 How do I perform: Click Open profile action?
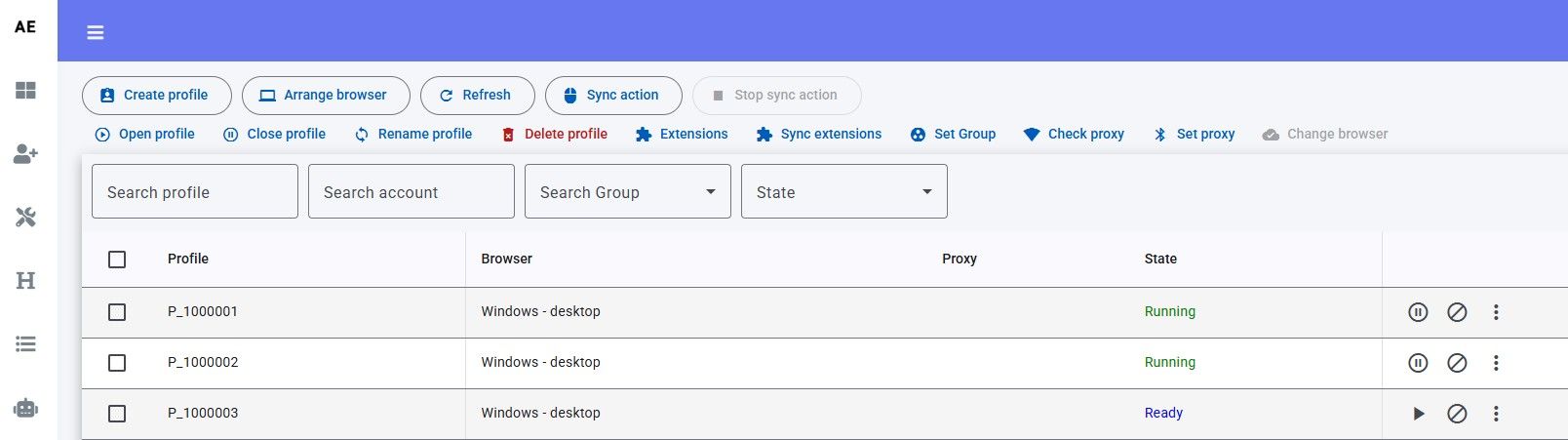144,135
